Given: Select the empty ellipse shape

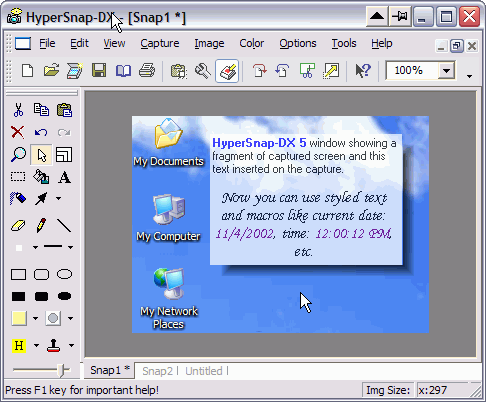Looking at the screenshot, I should click(64, 274).
